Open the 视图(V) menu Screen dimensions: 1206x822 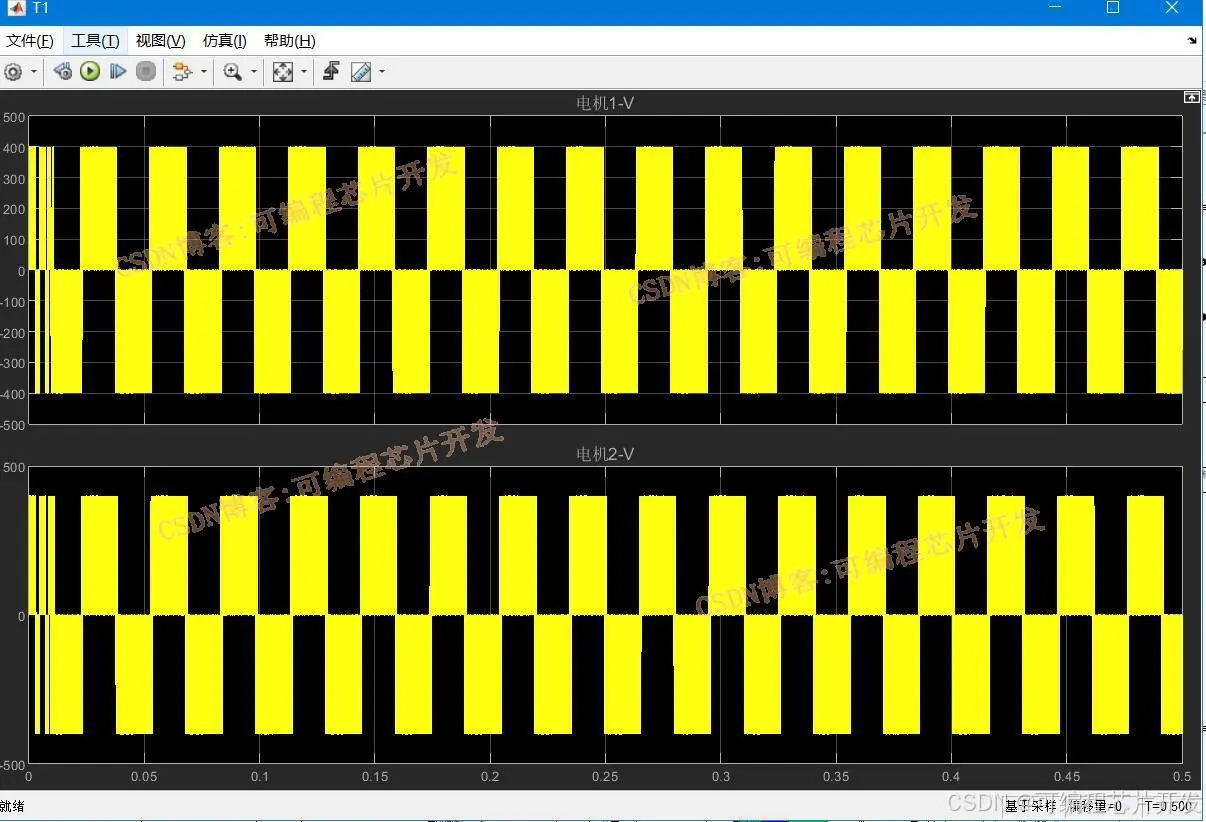tap(161, 41)
